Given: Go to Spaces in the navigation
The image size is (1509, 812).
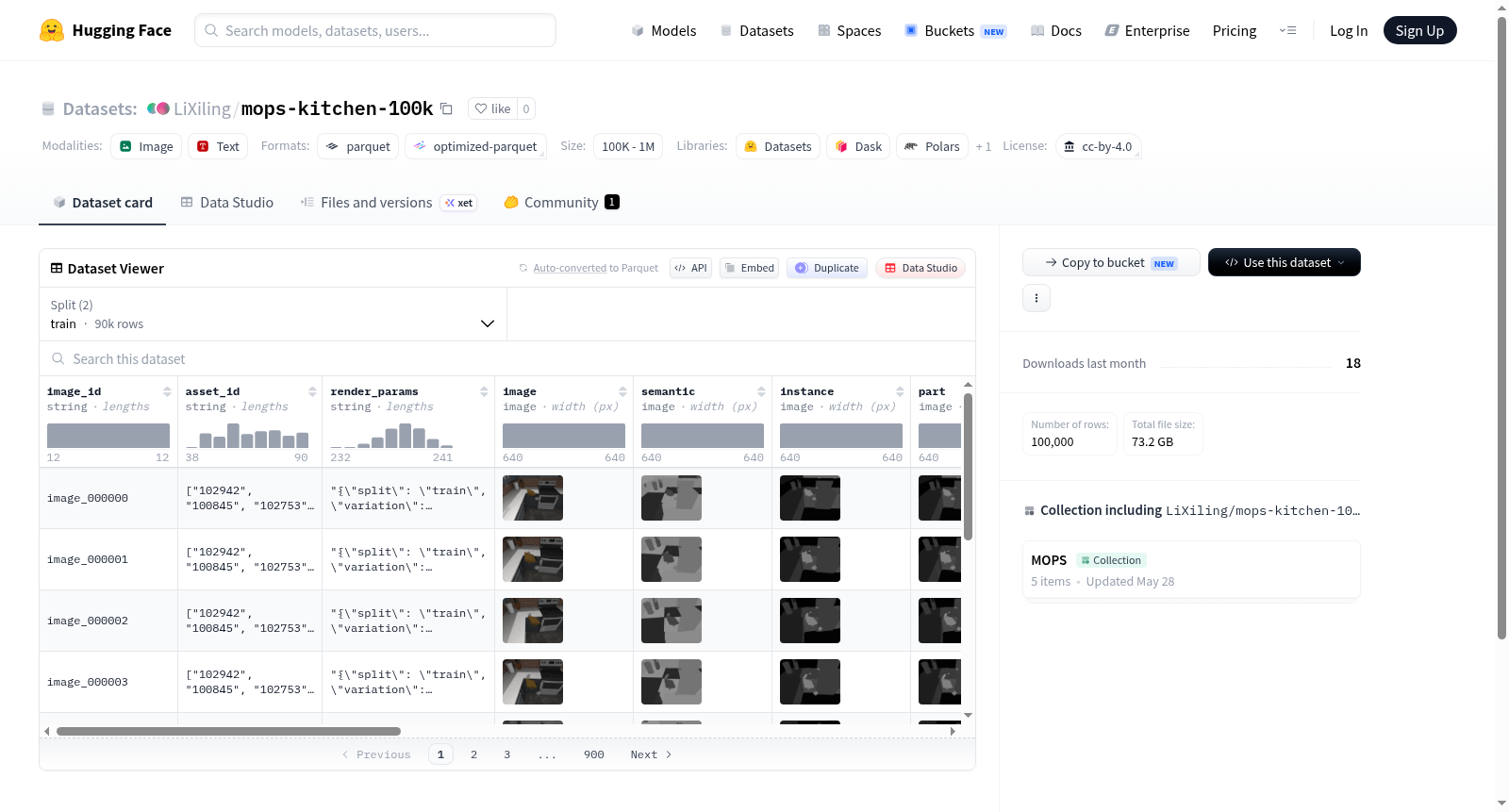Looking at the screenshot, I should click(850, 31).
